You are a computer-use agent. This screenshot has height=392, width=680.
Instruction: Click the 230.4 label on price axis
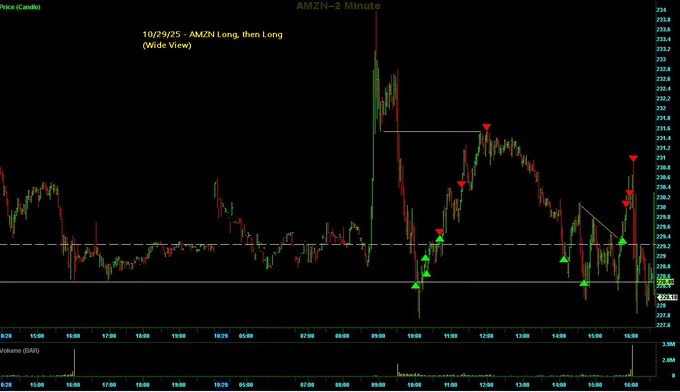(x=663, y=187)
